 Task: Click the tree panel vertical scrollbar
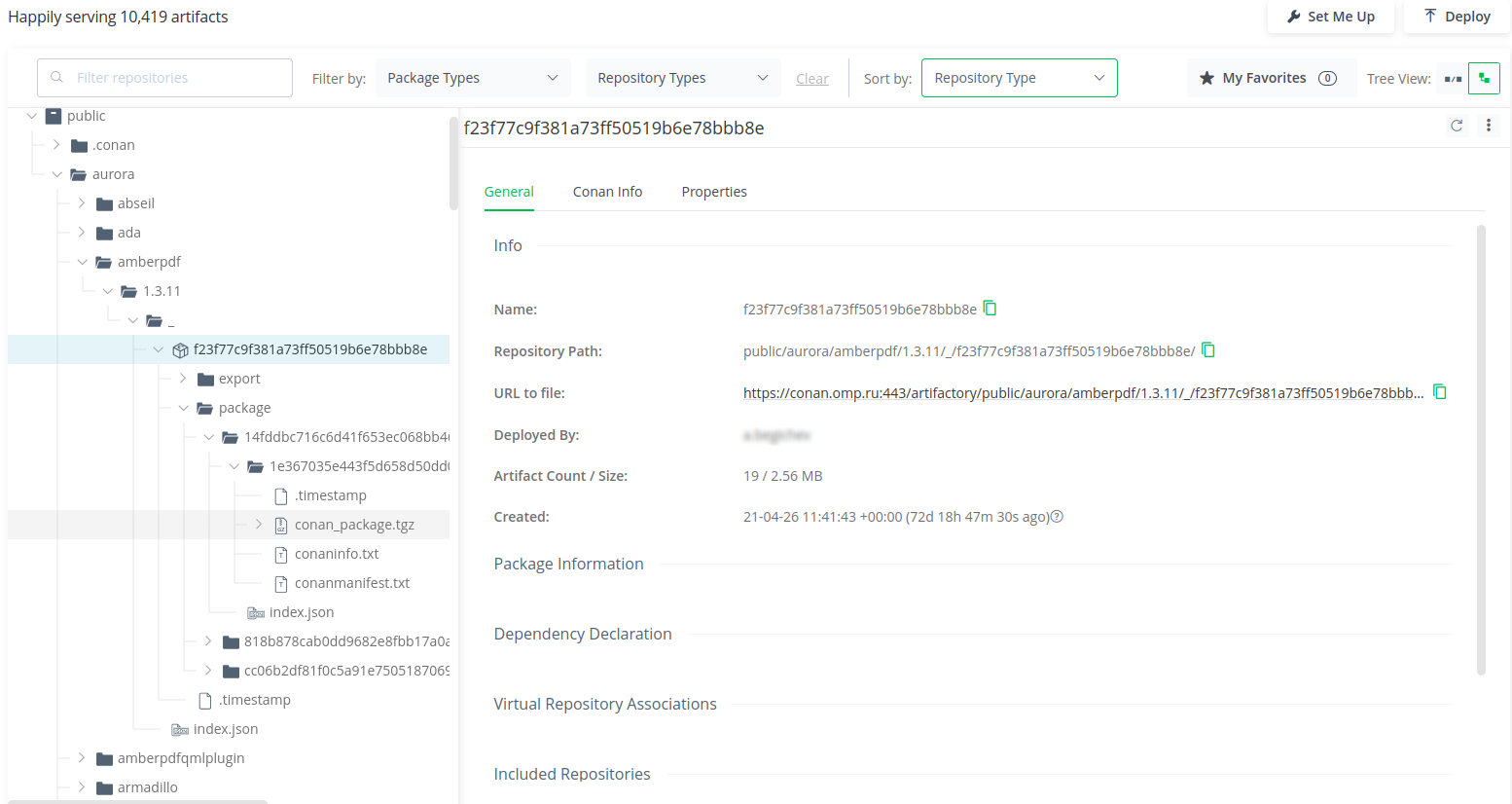pos(453,163)
